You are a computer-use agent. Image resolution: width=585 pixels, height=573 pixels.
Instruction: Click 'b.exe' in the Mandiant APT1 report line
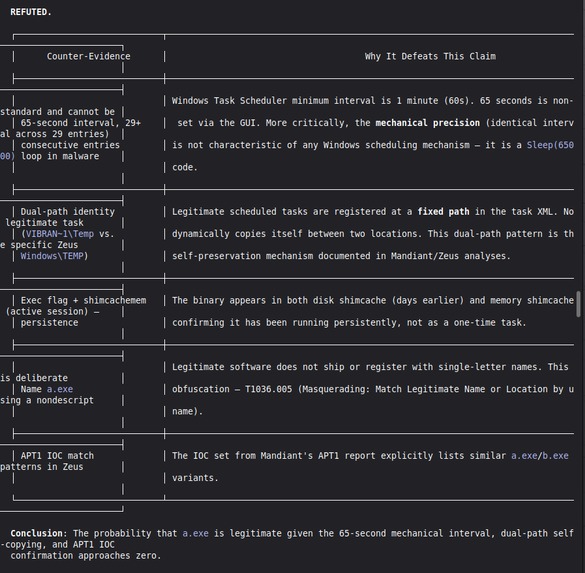[556, 456]
